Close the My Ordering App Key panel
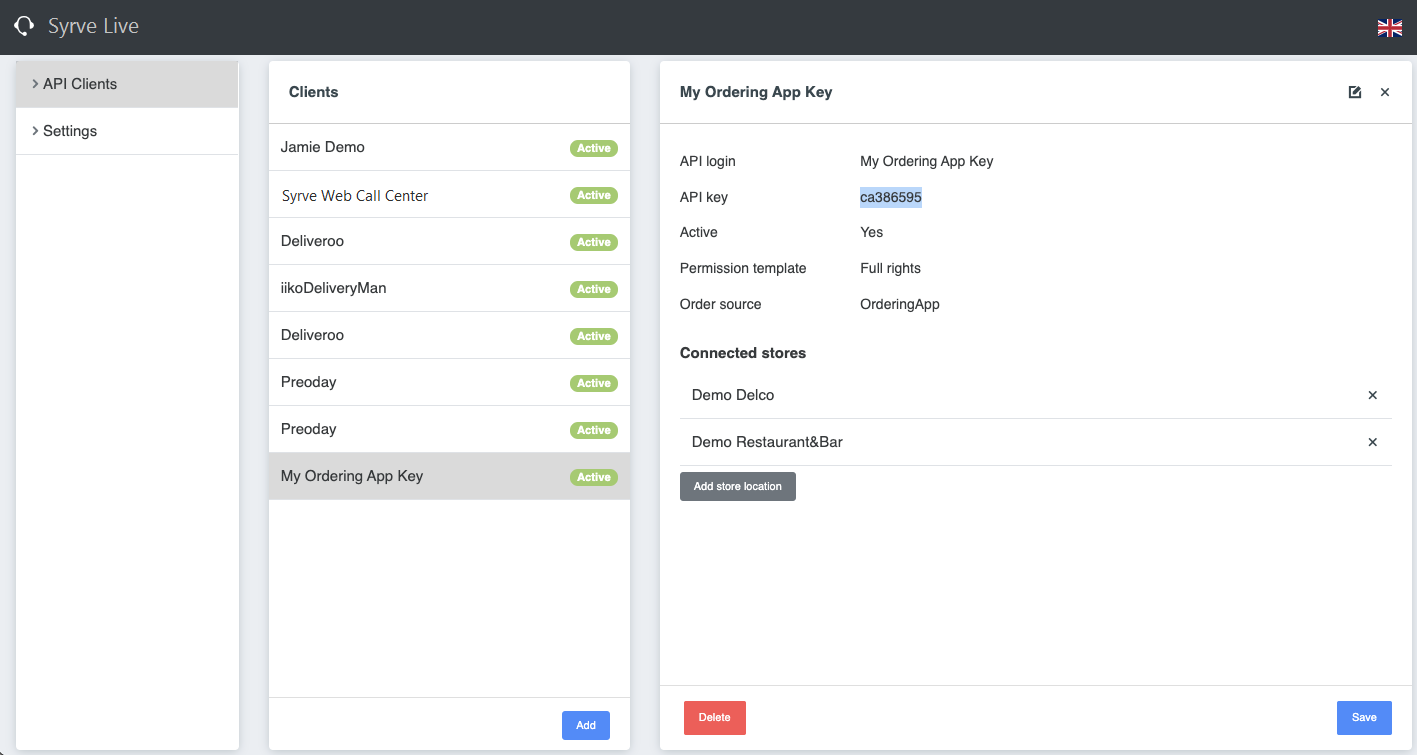Viewport: 1417px width, 755px height. [x=1385, y=92]
